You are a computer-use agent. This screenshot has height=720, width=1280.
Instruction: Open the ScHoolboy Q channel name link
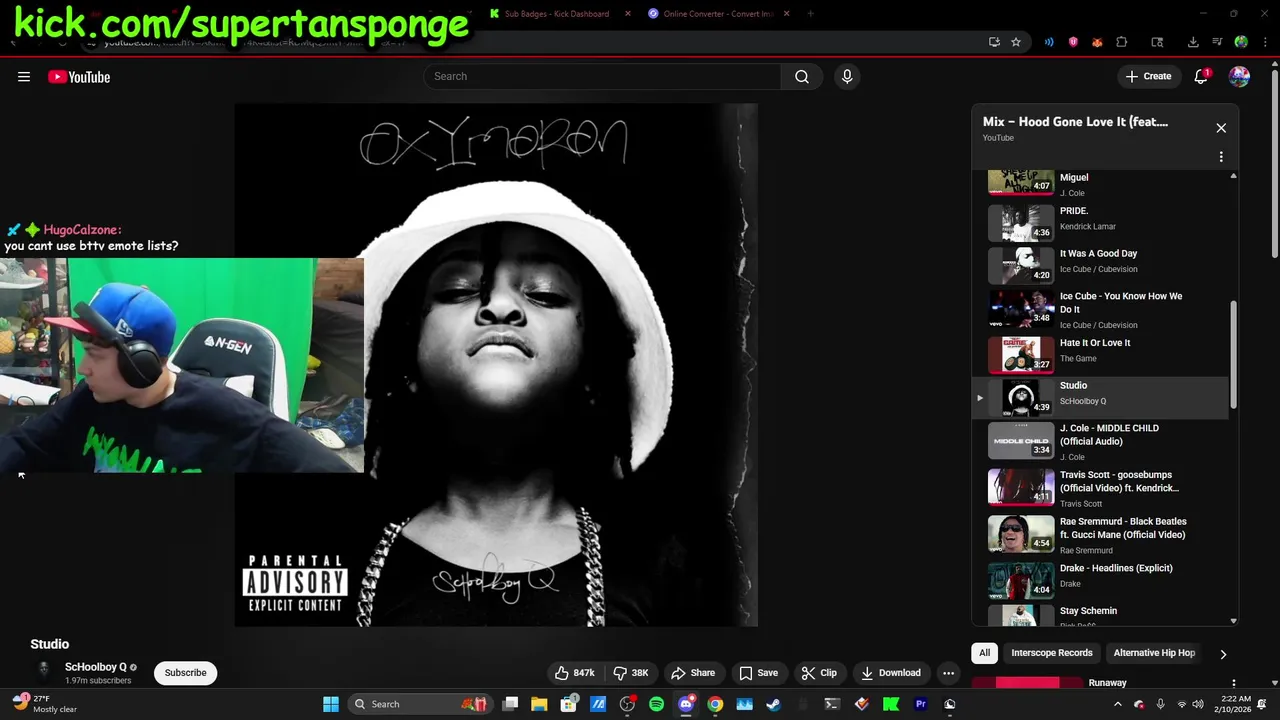point(96,667)
